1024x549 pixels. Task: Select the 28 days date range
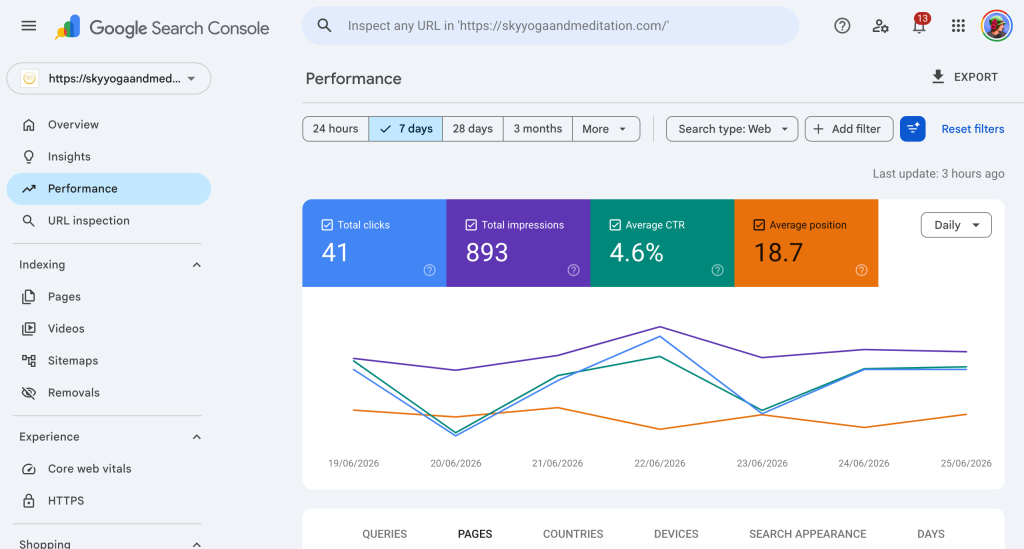[x=473, y=129]
